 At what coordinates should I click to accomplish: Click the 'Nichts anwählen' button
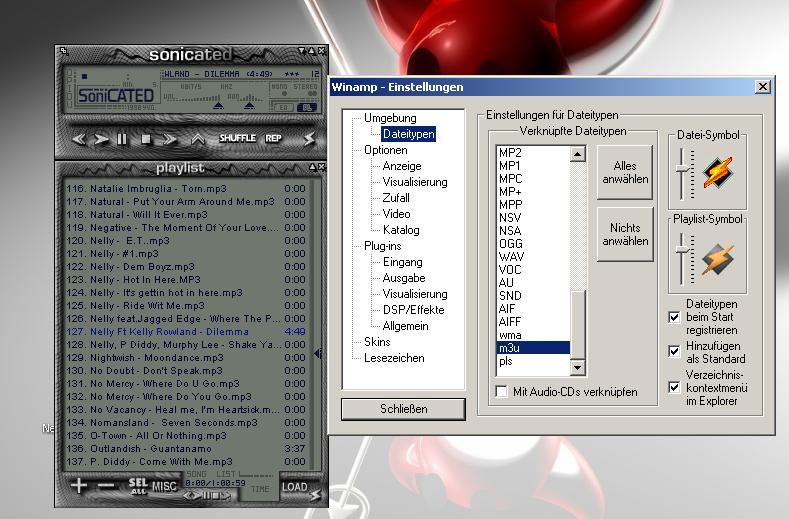(625, 234)
